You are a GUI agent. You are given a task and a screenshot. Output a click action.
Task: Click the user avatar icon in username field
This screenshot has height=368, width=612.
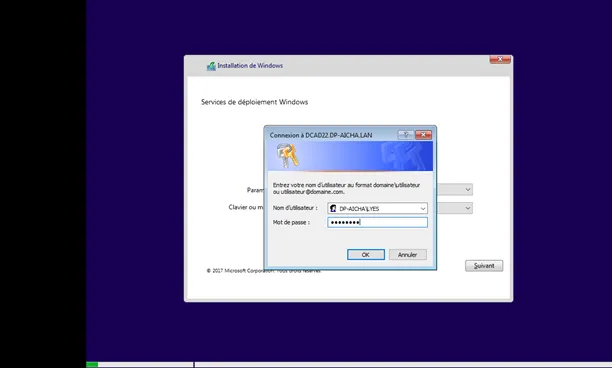click(x=333, y=208)
